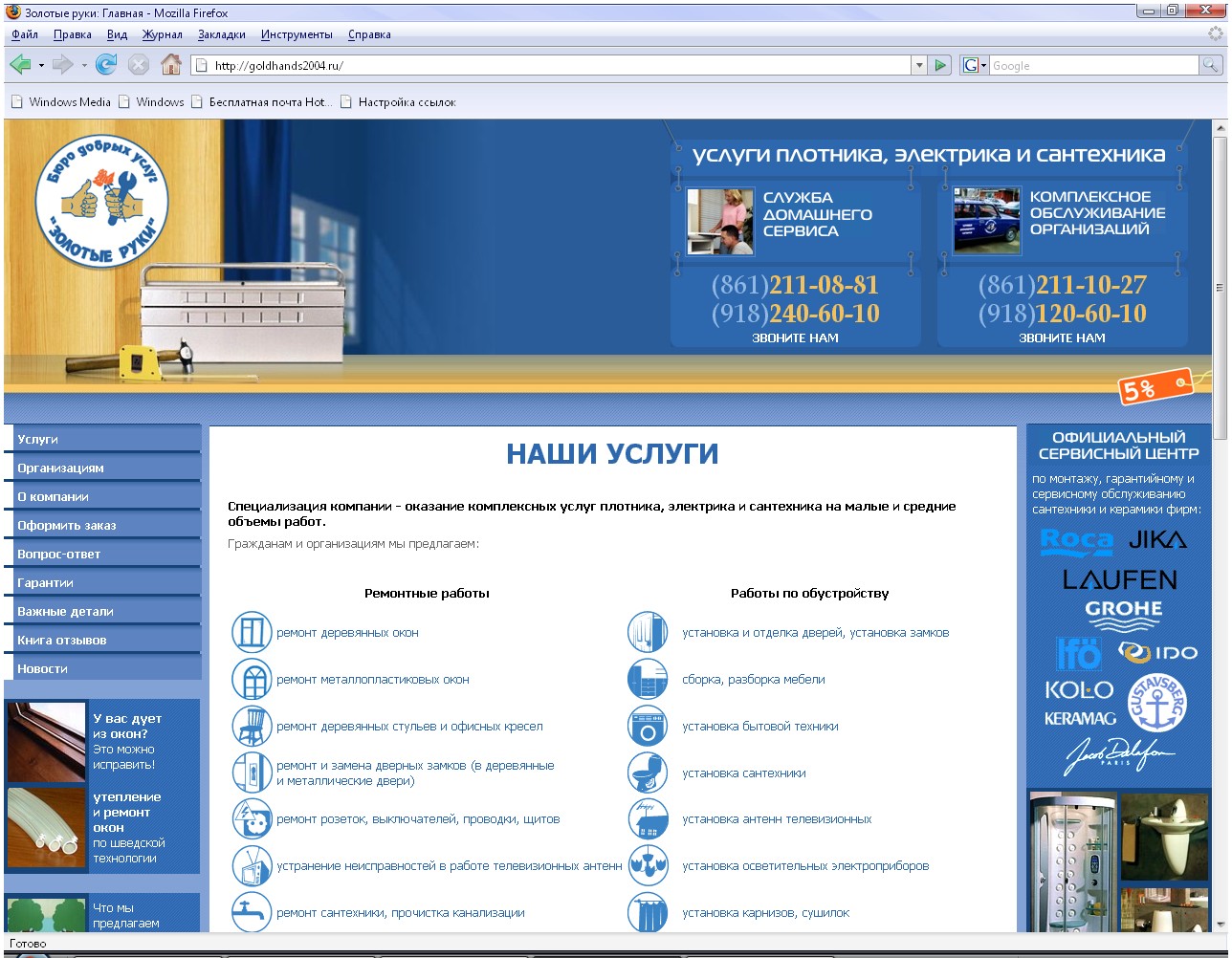This screenshot has width=1232, height=958.
Task: Click the TV antenna installation icon
Action: (648, 818)
